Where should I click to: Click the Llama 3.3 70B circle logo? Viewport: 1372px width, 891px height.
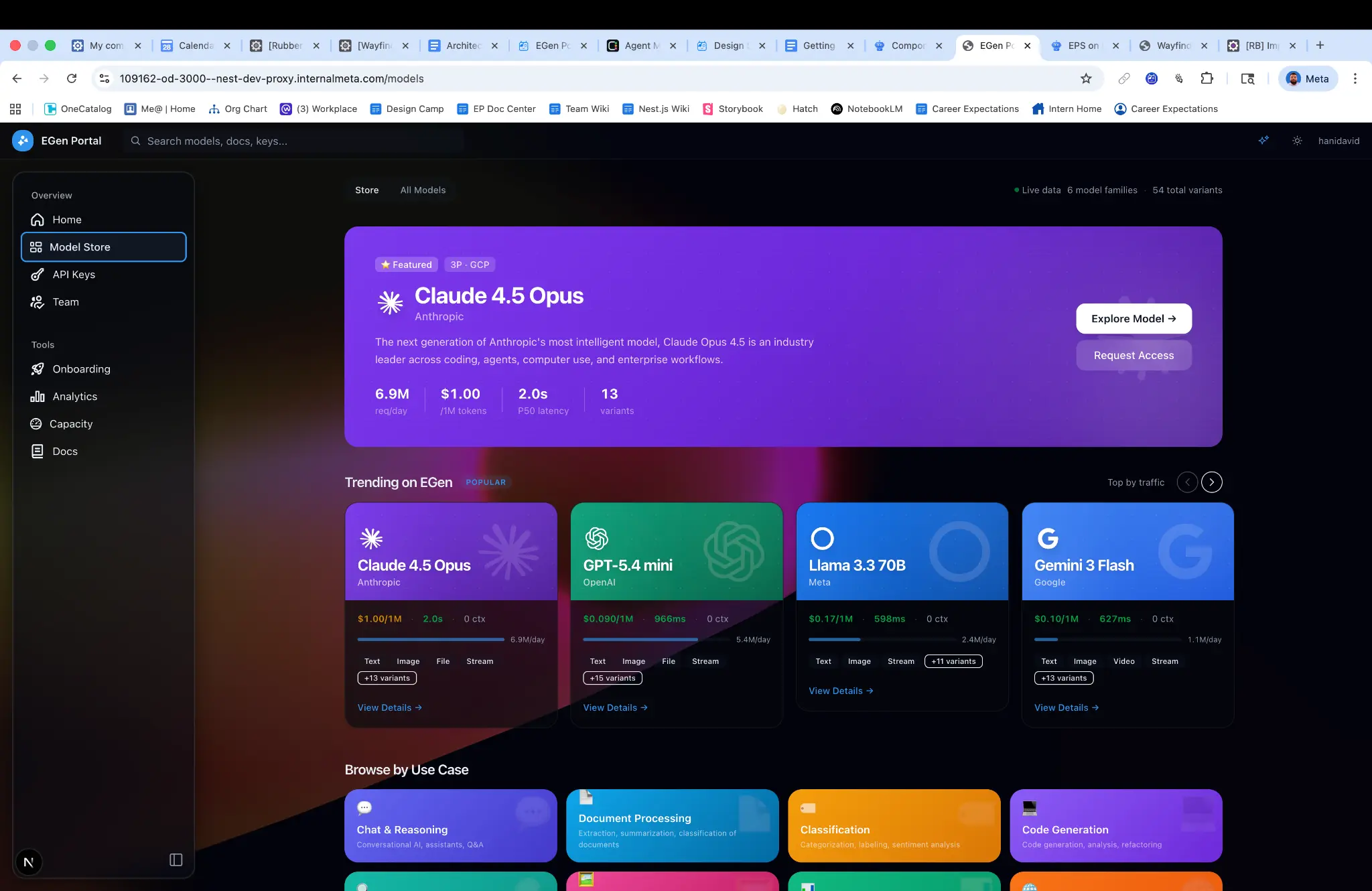click(822, 539)
